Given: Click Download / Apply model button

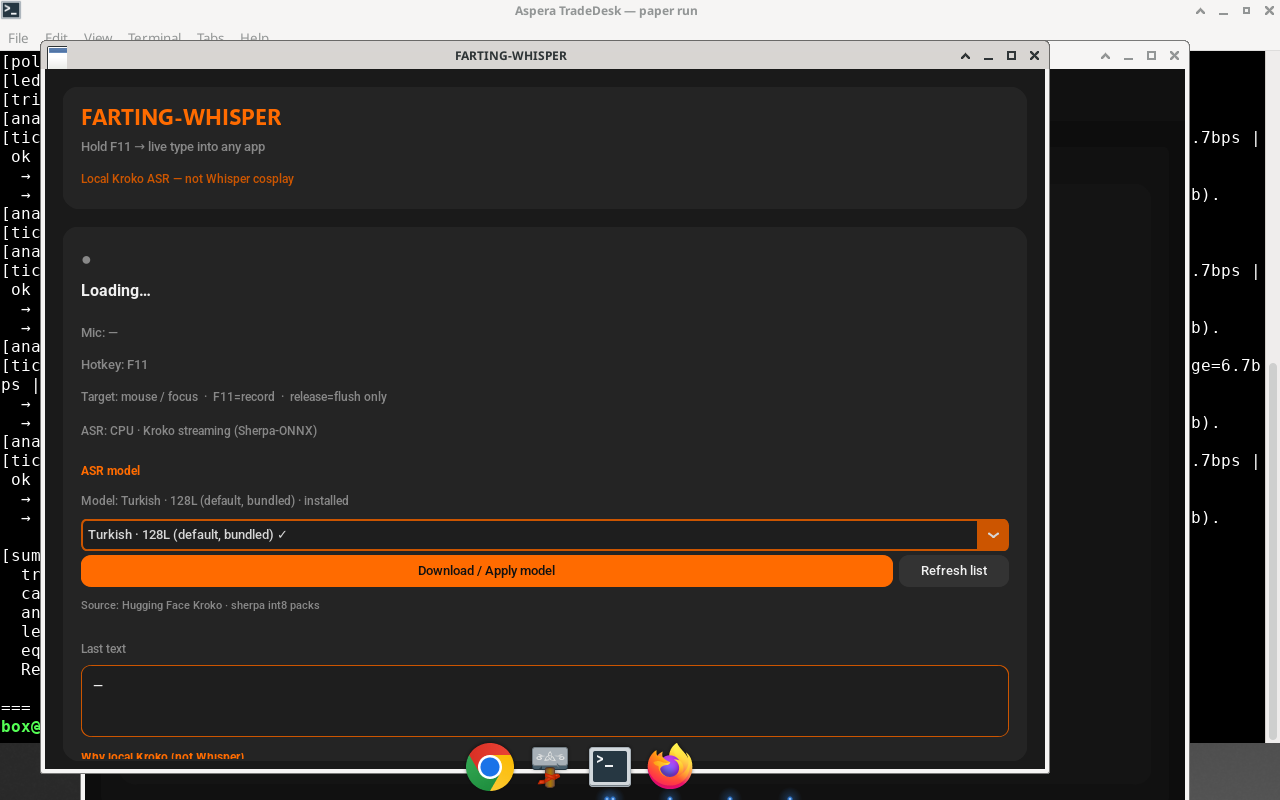Looking at the screenshot, I should click(487, 571).
